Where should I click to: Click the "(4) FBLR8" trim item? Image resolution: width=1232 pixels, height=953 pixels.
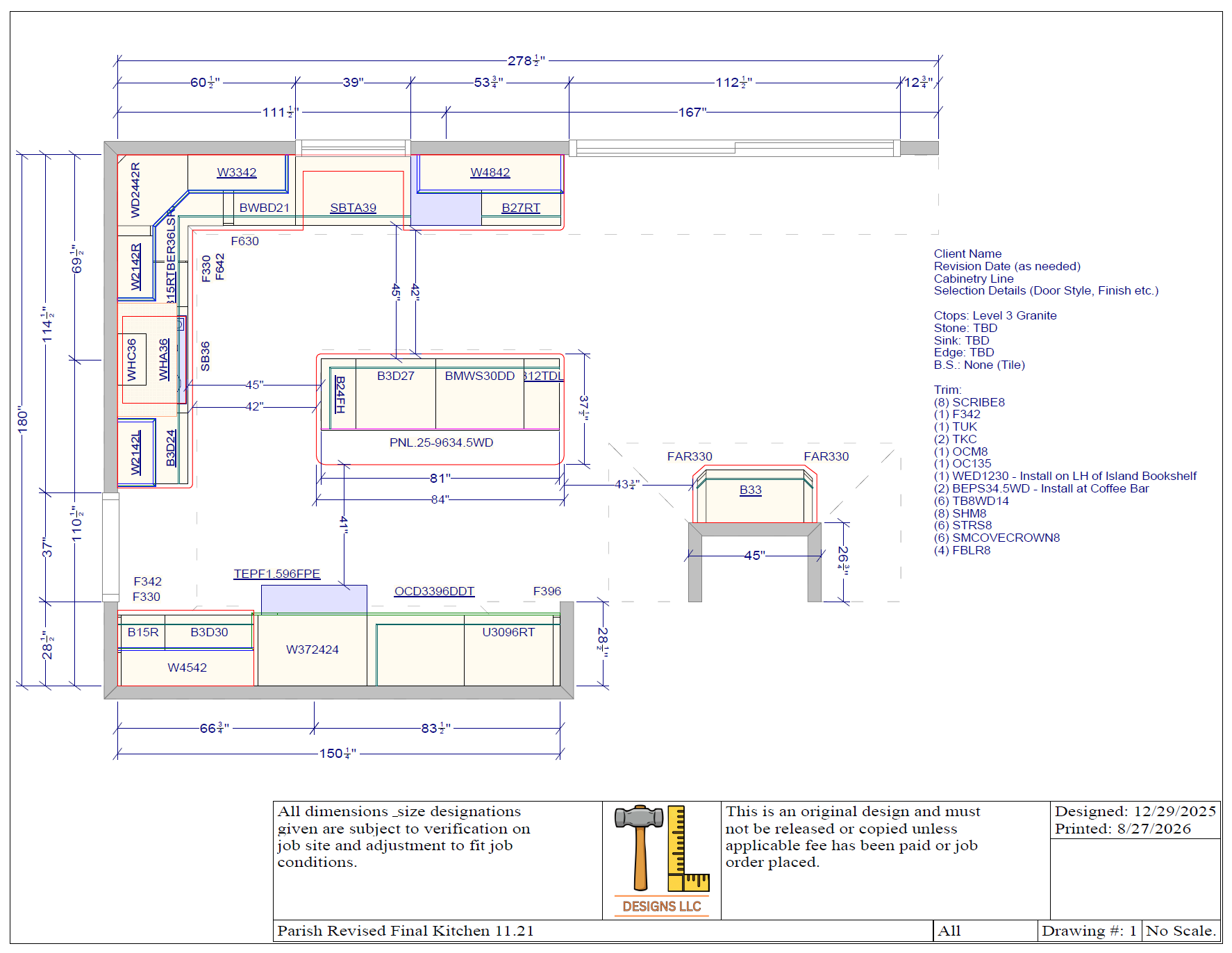pos(962,550)
